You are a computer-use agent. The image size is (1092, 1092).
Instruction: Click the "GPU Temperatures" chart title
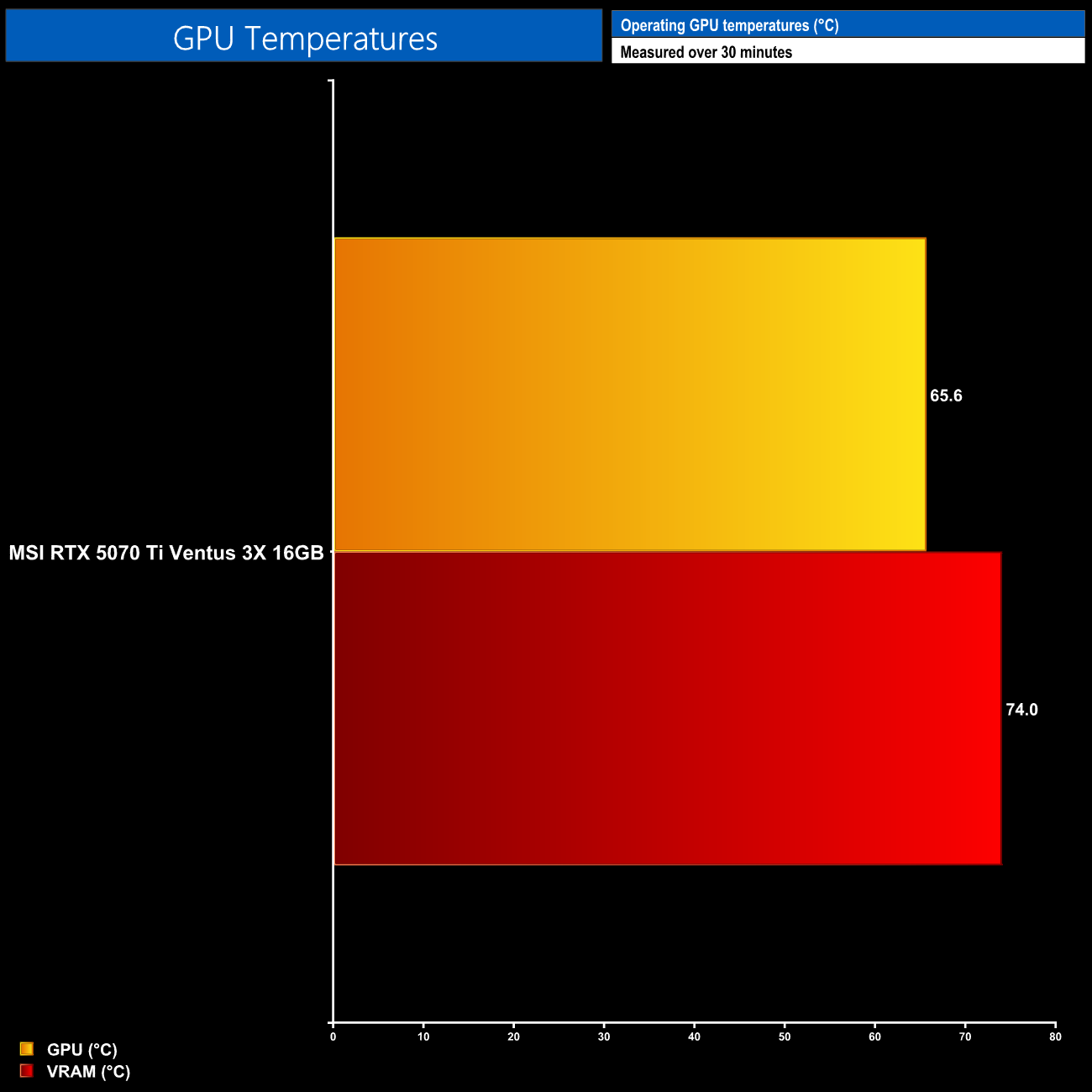(x=305, y=39)
